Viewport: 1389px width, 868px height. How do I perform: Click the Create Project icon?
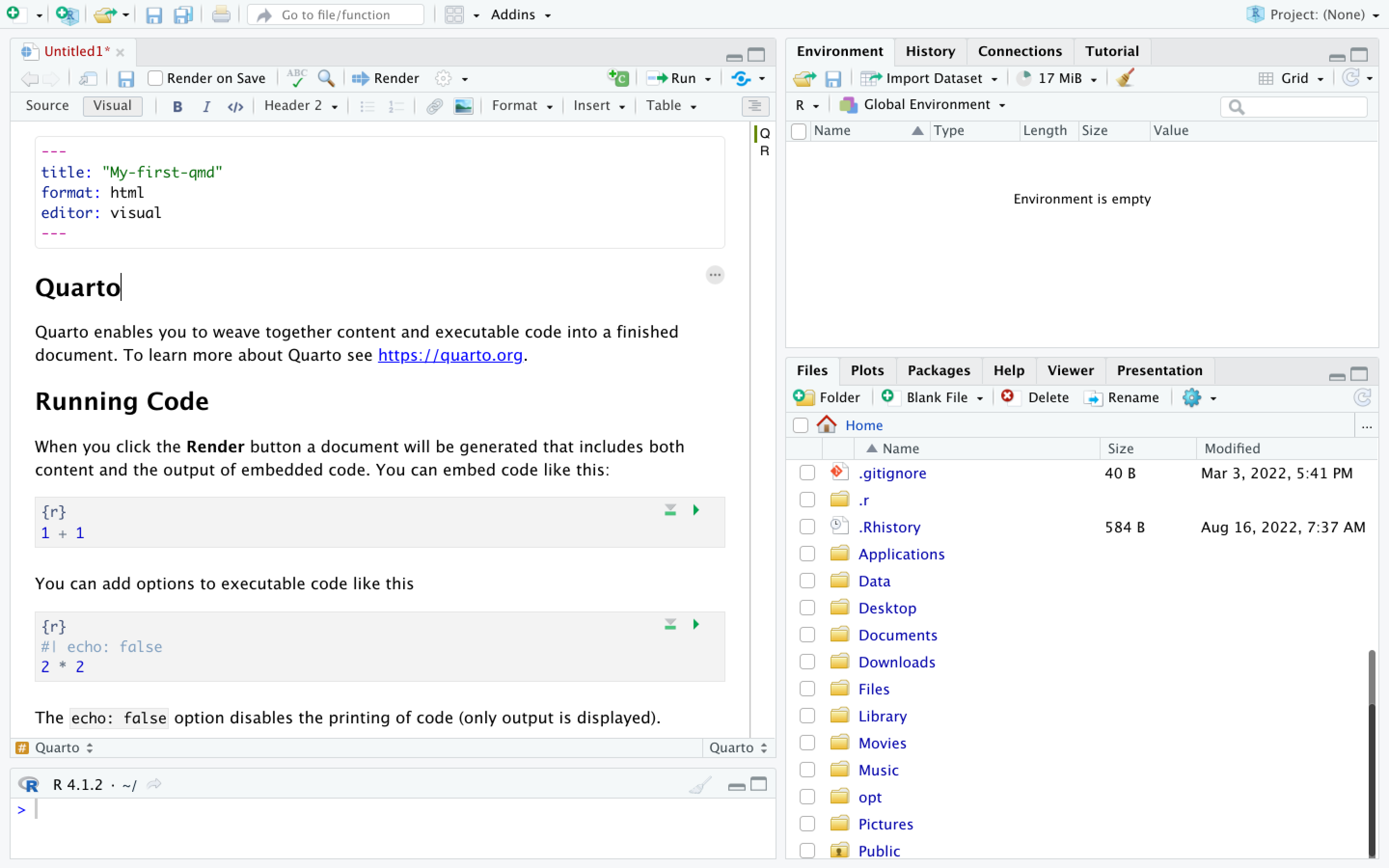click(x=67, y=14)
